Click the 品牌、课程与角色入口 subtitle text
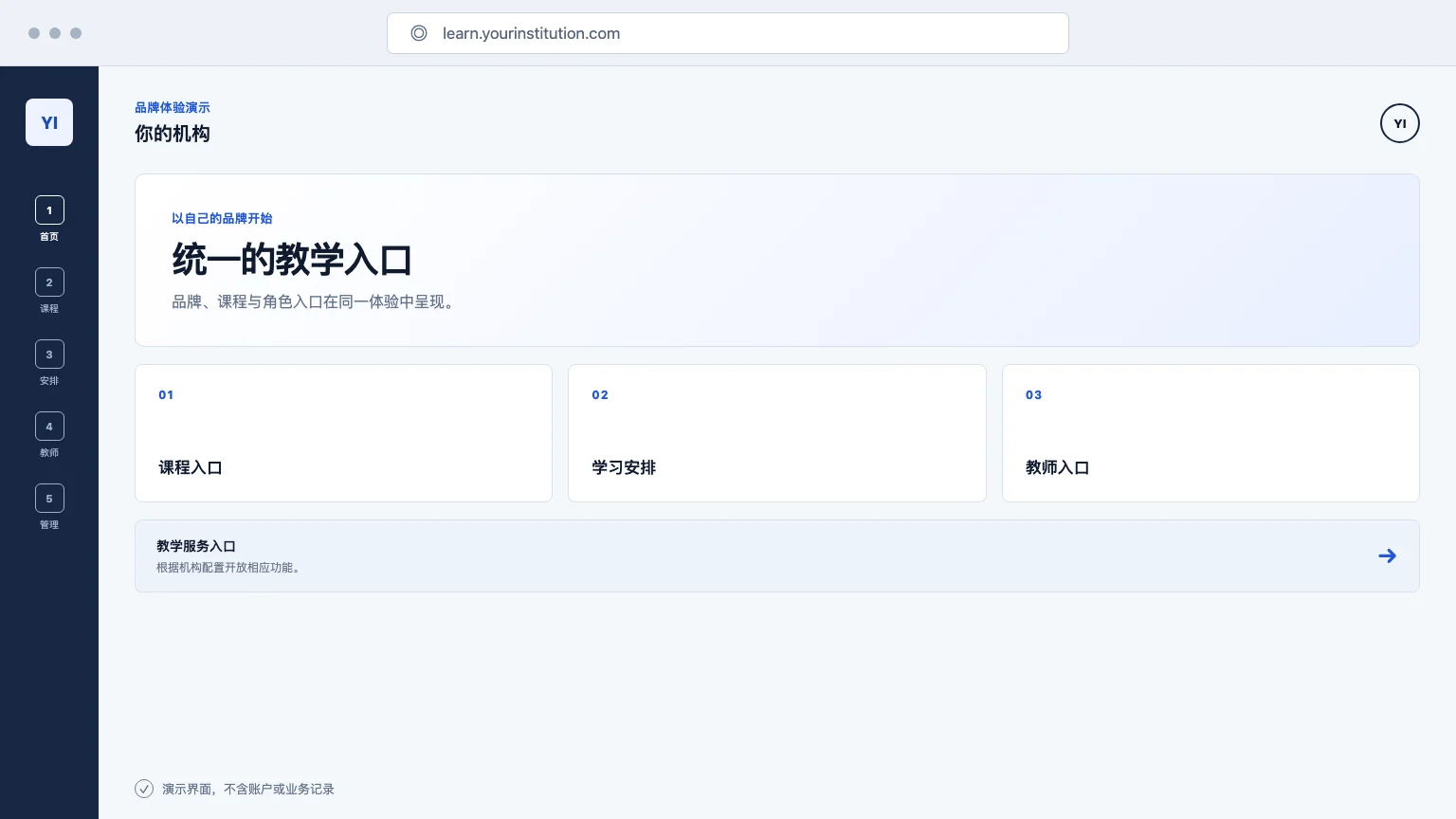This screenshot has height=819, width=1456. pos(313,301)
